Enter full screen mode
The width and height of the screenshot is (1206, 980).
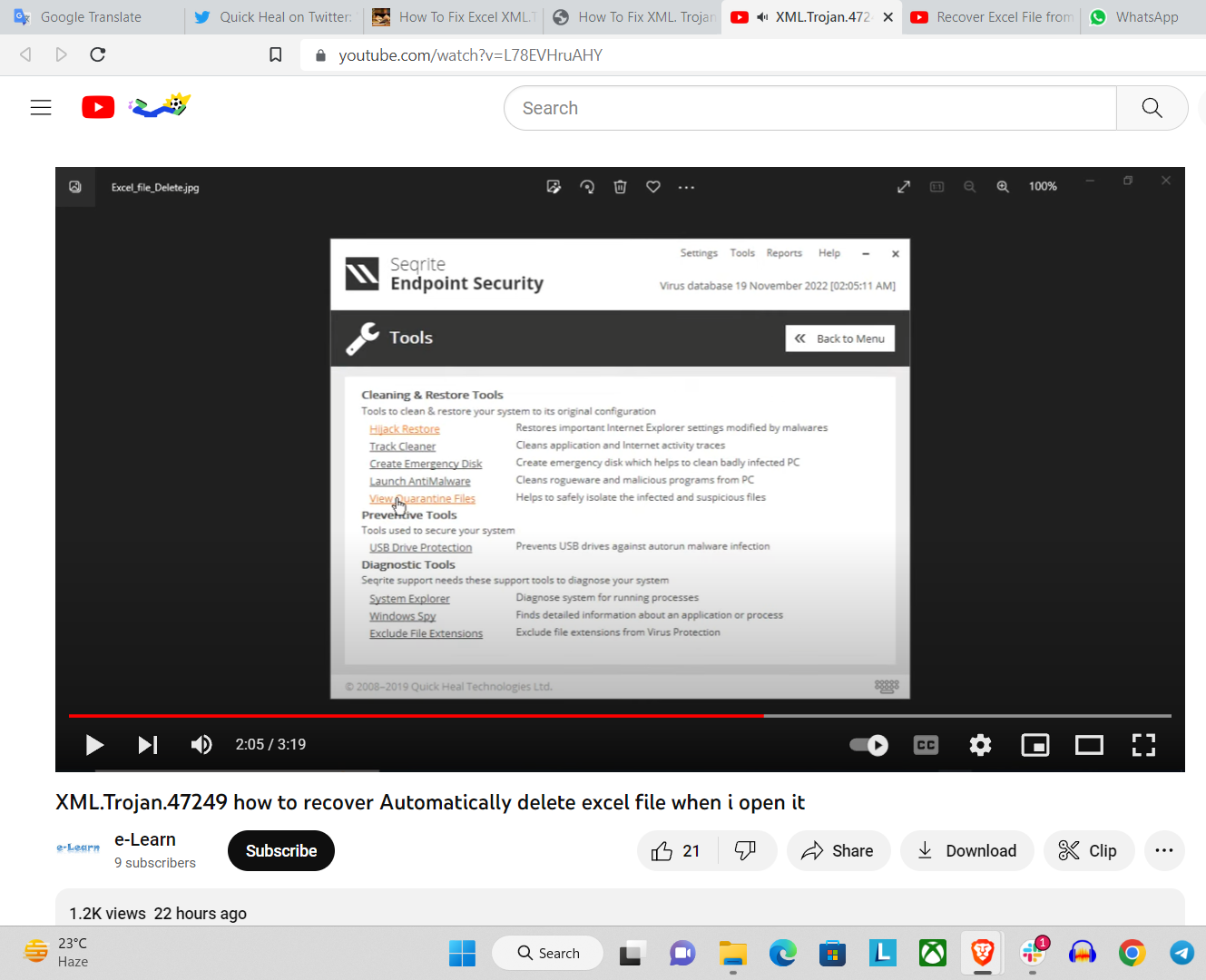(x=1143, y=745)
